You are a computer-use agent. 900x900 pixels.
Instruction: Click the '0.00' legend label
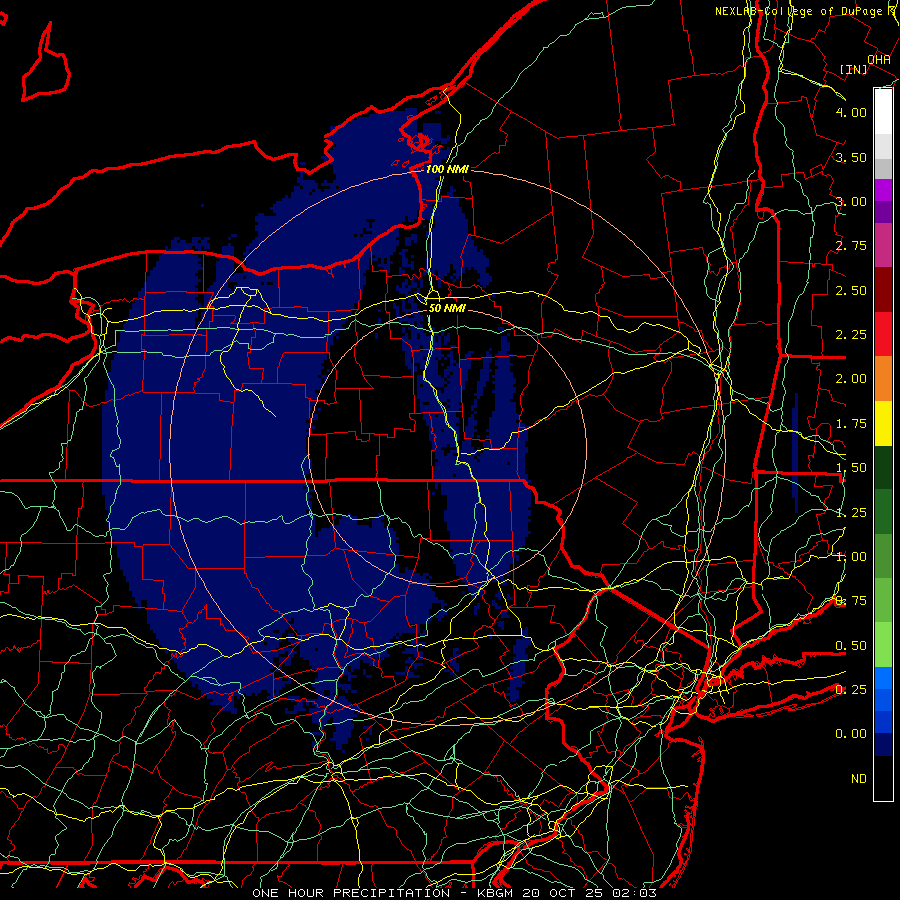click(851, 734)
